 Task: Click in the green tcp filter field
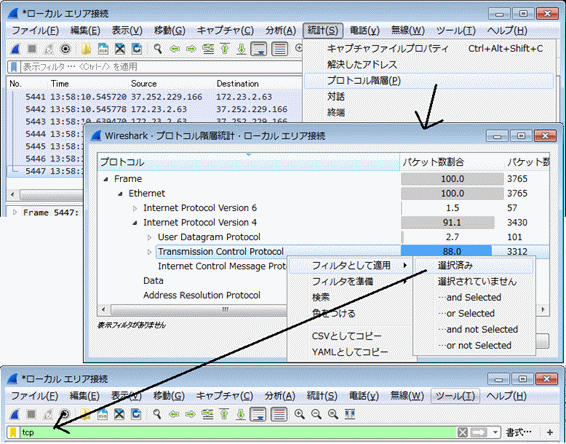click(238, 432)
